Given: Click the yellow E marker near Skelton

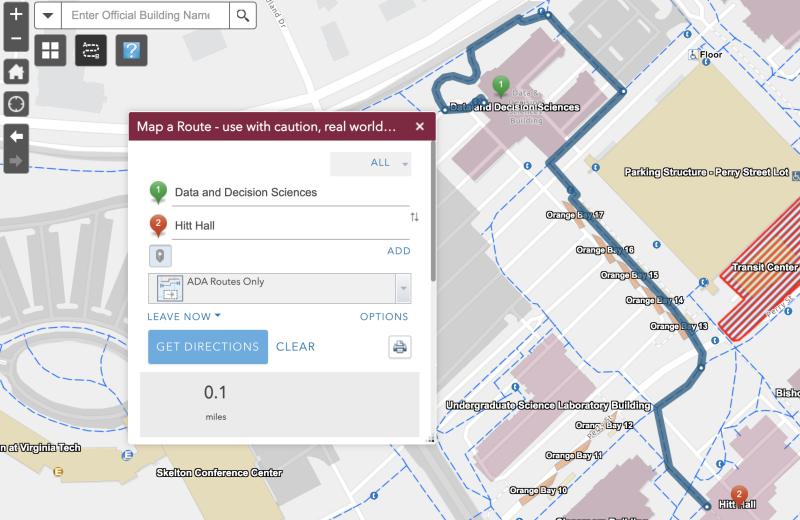Looking at the screenshot, I should (58, 472).
